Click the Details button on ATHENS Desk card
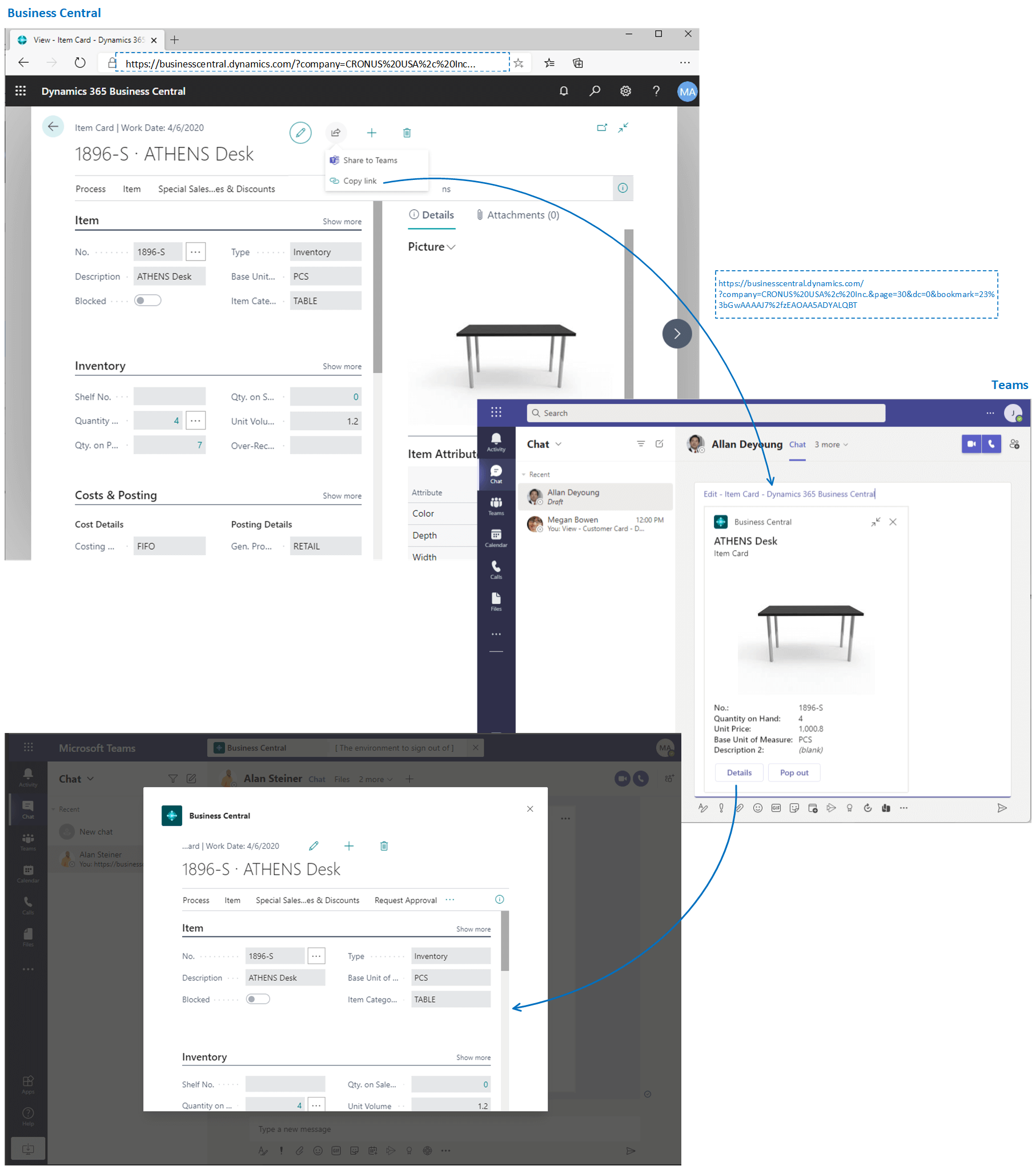 click(x=739, y=773)
